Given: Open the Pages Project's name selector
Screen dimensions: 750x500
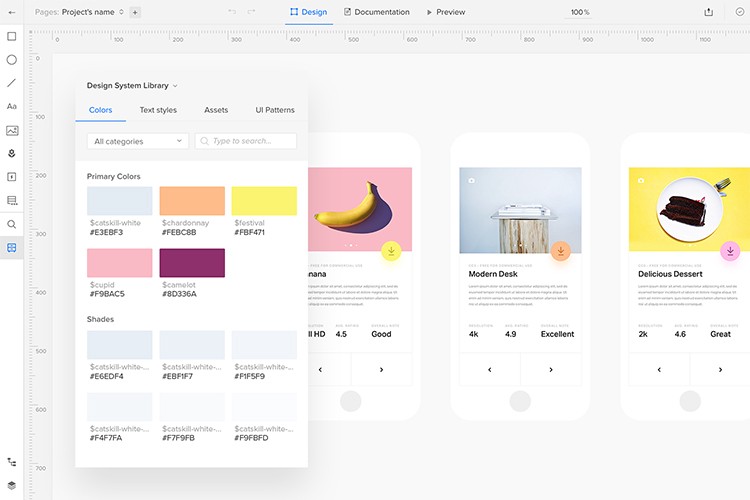Looking at the screenshot, I should click(80, 12).
